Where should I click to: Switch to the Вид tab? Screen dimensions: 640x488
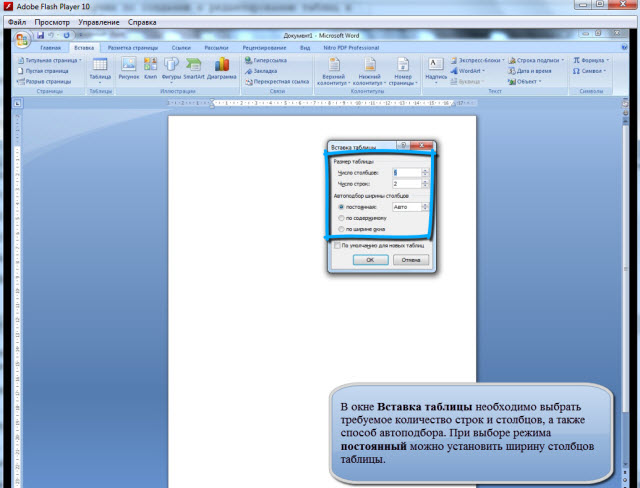(x=305, y=48)
